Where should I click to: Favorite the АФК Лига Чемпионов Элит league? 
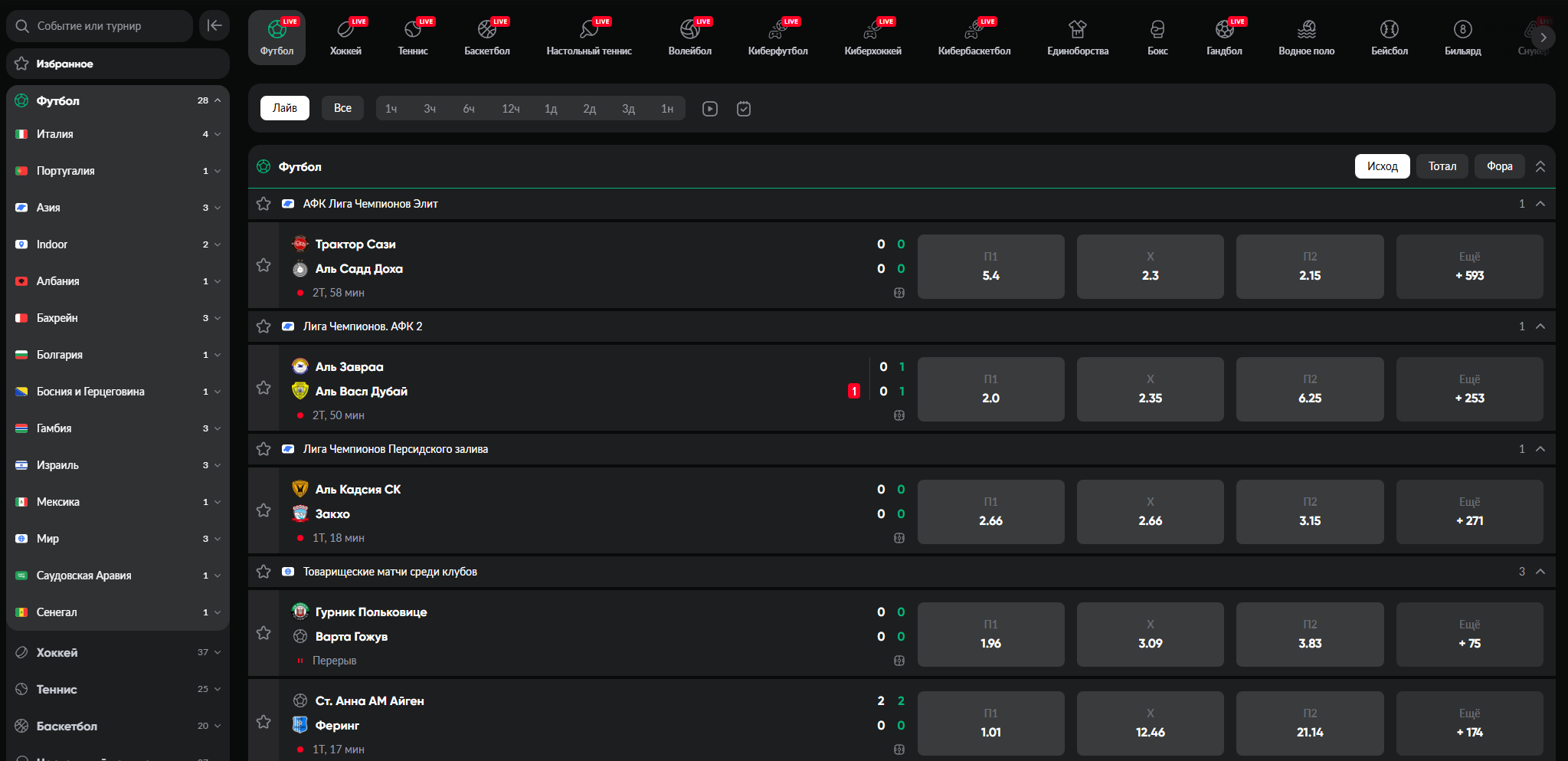(x=264, y=203)
